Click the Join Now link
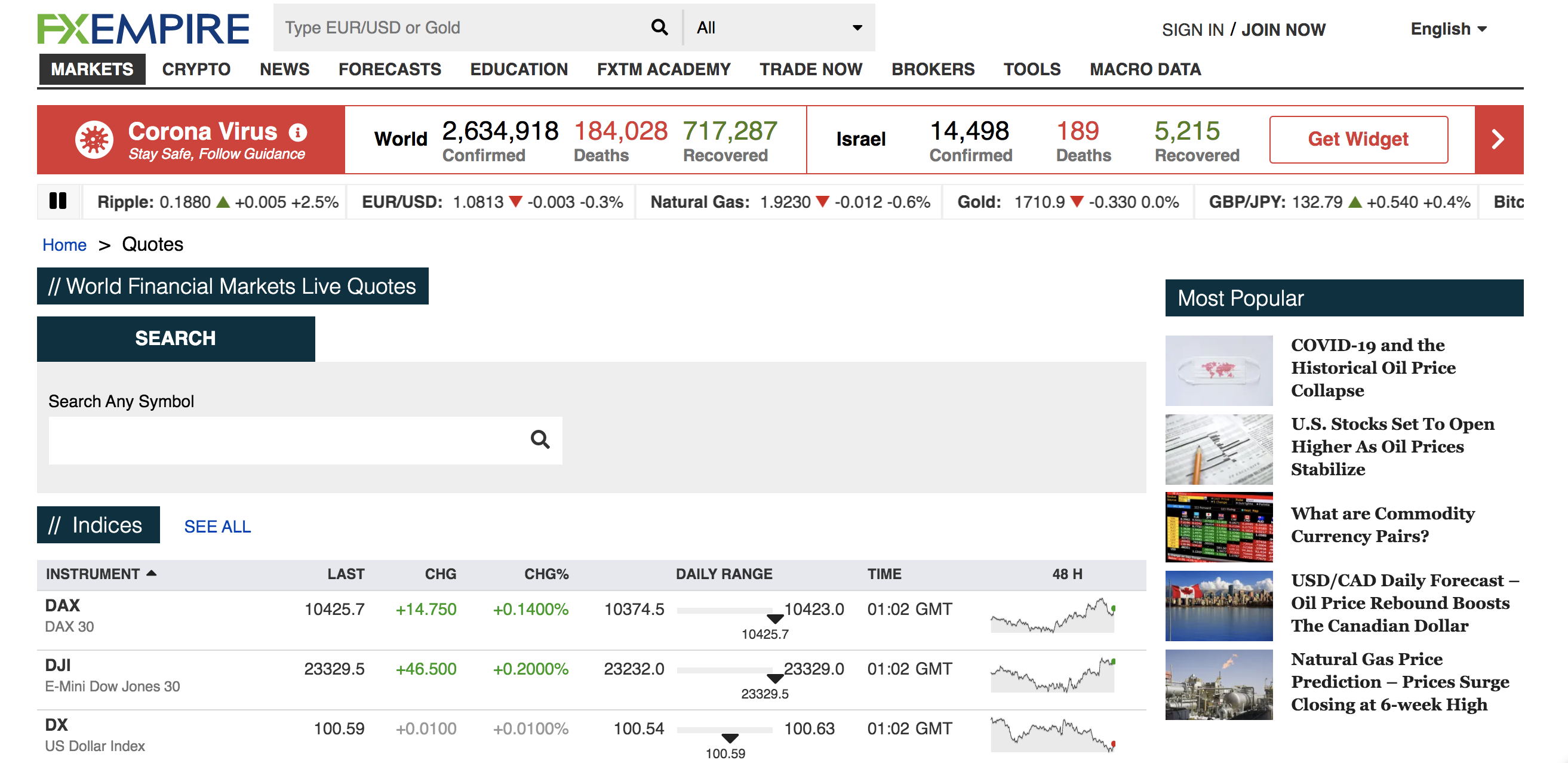Screen dimensions: 1568x763 click(1283, 30)
